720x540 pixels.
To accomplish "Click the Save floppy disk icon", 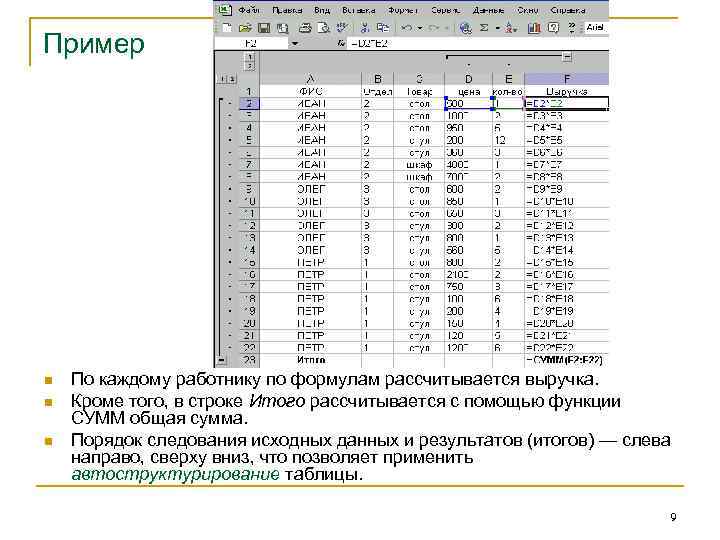I will pyautogui.click(x=264, y=28).
